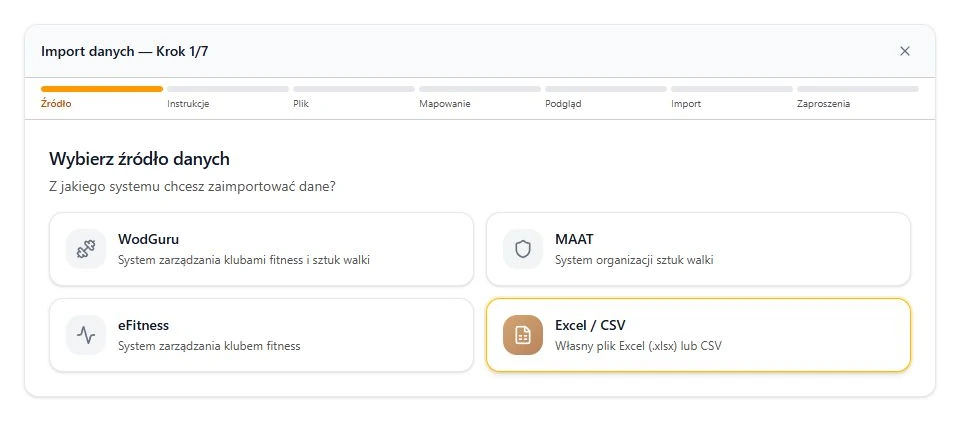Click "Własny plik Excel (.xlsx) lub CSV" text
Screen dimensions: 960x421
[638, 346]
